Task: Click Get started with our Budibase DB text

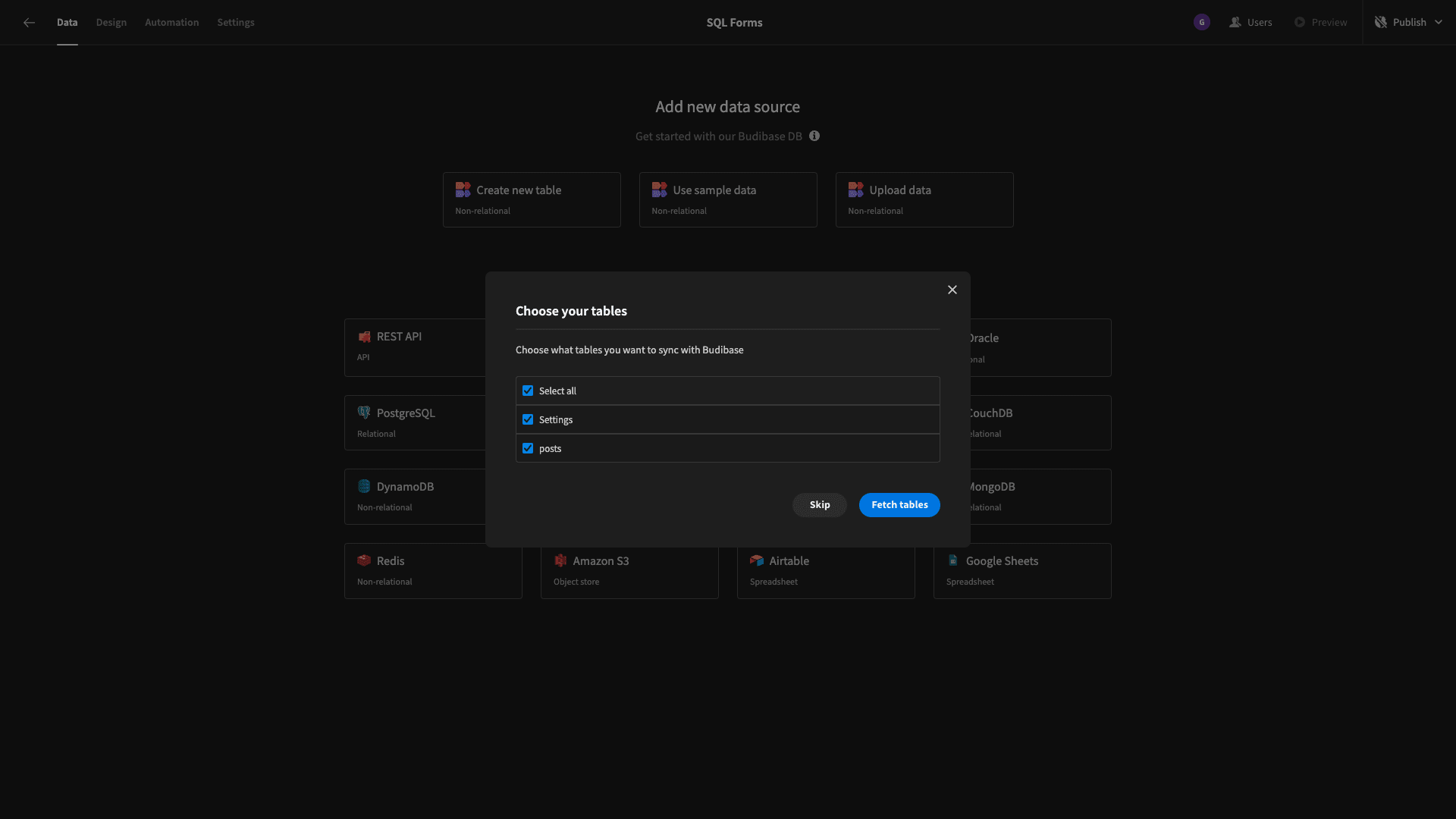Action: click(x=718, y=136)
